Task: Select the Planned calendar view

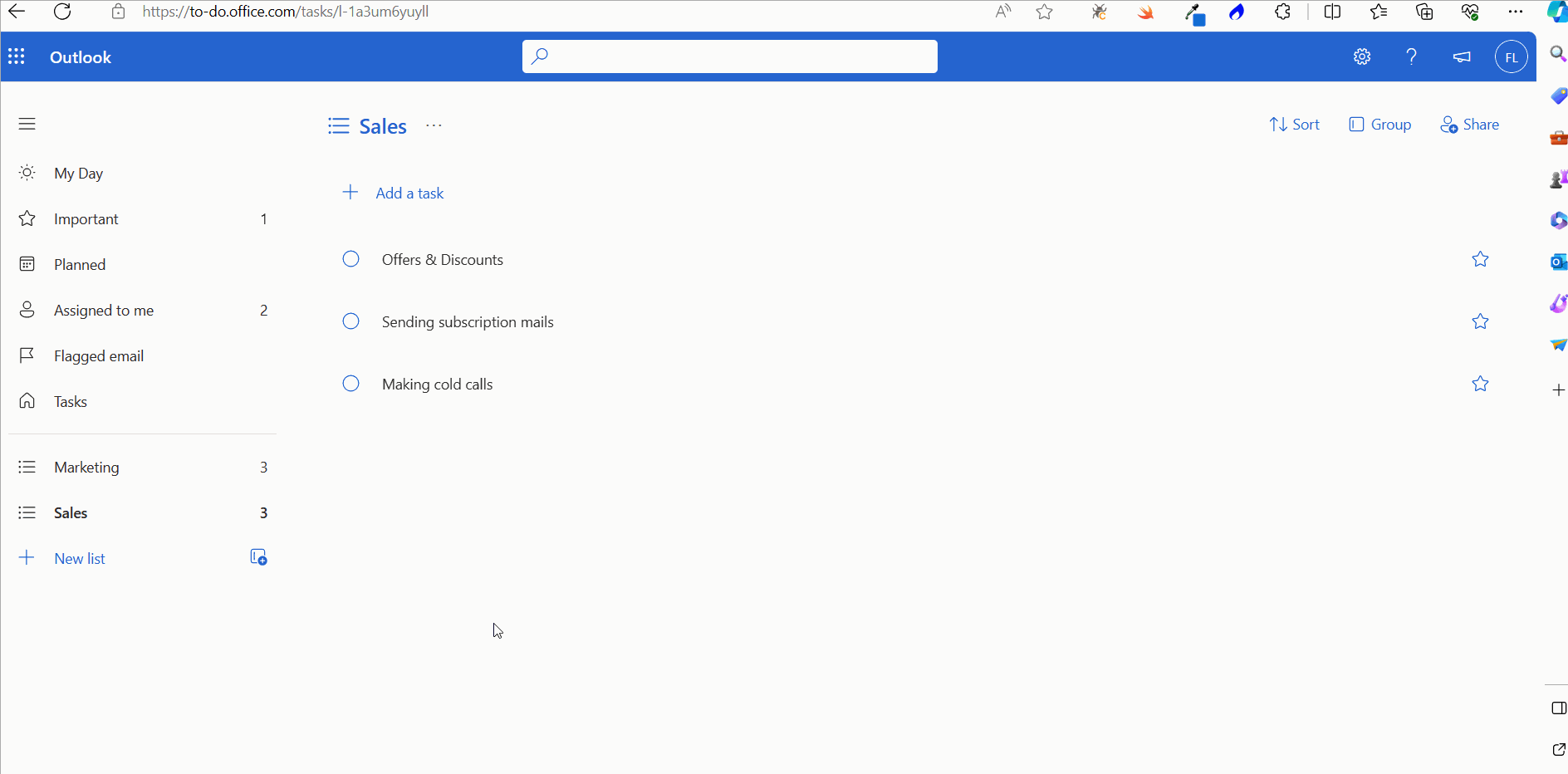Action: pyautogui.click(x=79, y=264)
